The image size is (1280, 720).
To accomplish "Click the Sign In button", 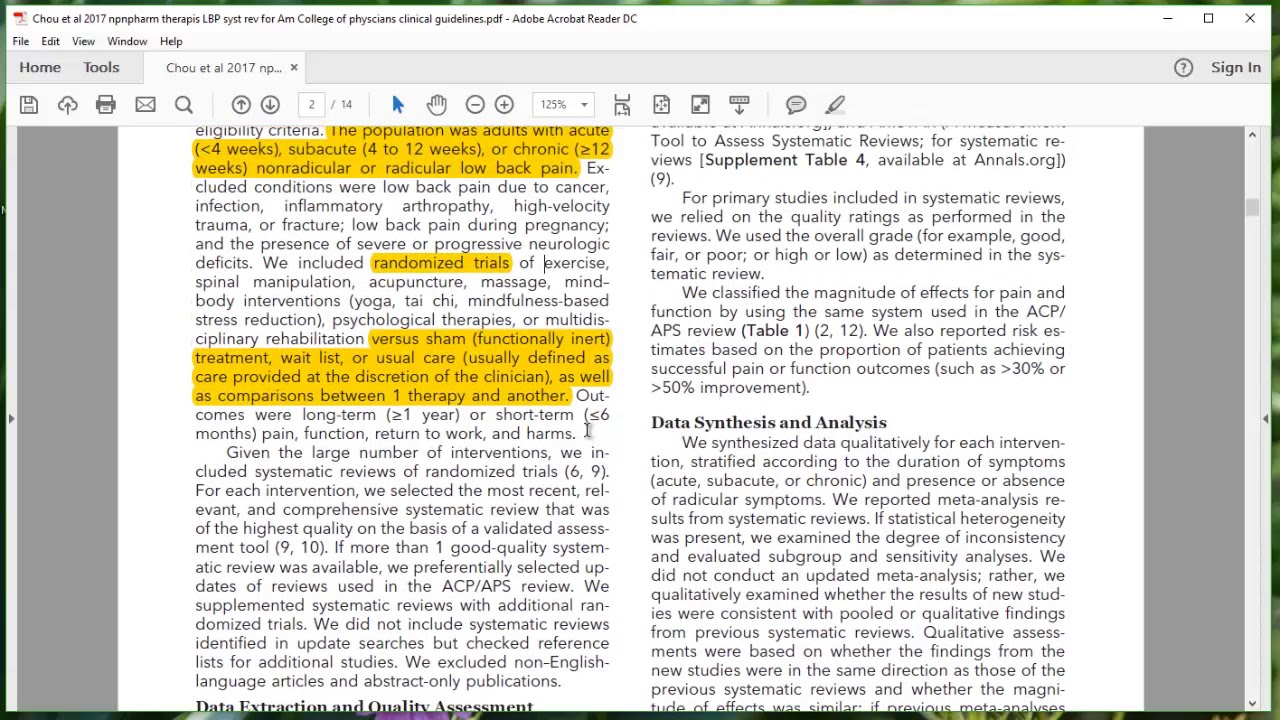I will click(x=1236, y=67).
